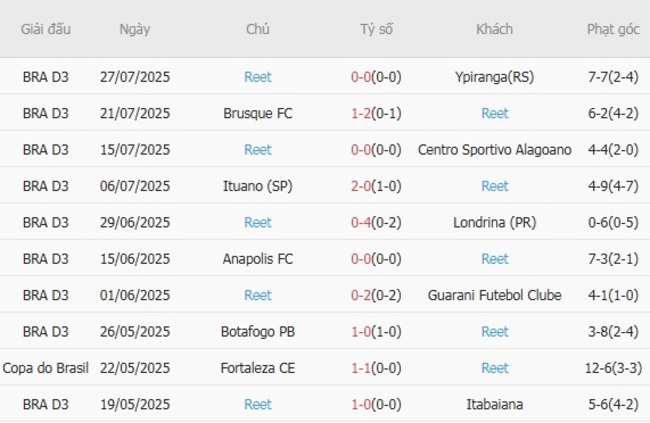Click the Ngày column header
The width and height of the screenshot is (650, 423).
click(135, 29)
